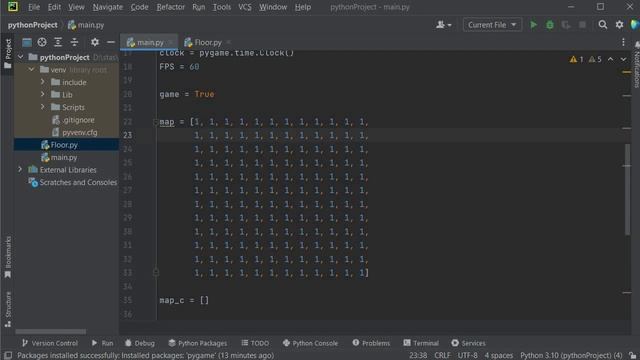Toggle code fold marker at line 22

tap(156, 122)
